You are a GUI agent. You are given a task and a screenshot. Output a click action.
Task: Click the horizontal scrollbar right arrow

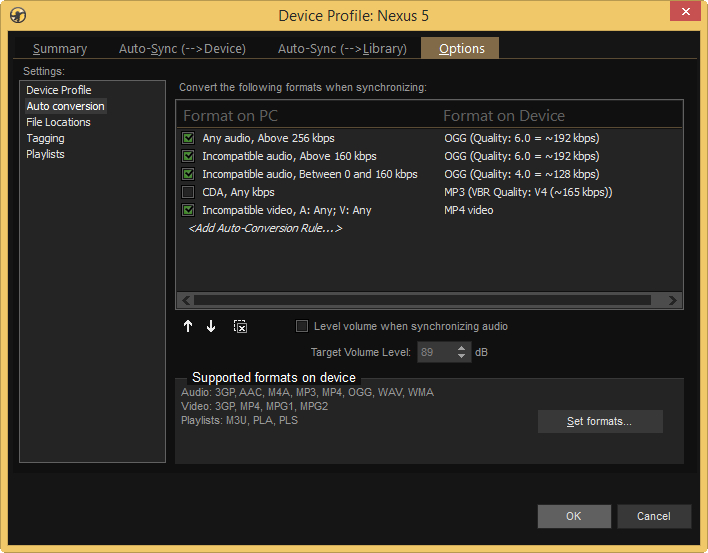click(x=673, y=300)
